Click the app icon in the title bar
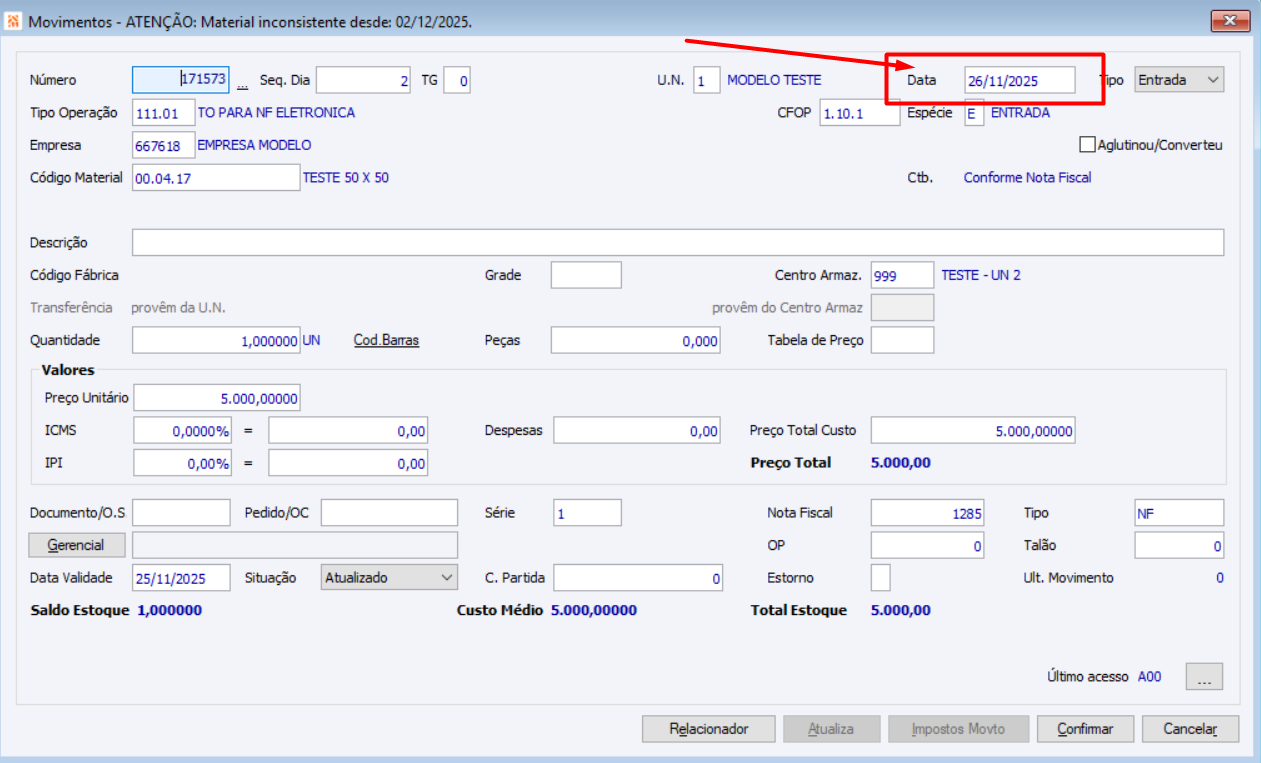 [14, 20]
